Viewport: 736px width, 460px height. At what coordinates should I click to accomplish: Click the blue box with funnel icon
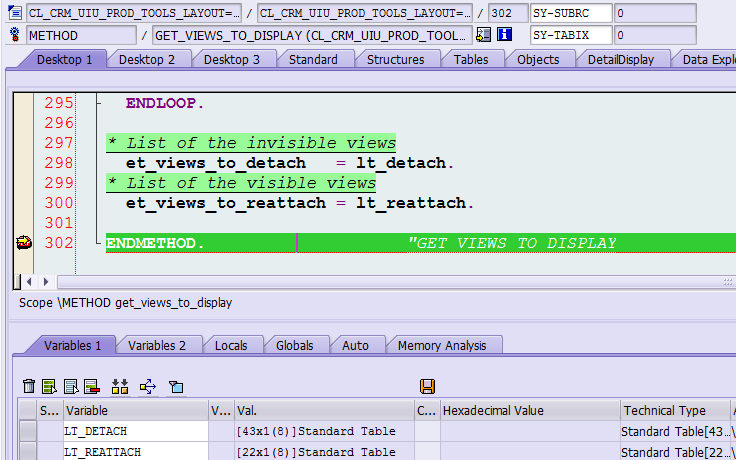click(x=176, y=386)
